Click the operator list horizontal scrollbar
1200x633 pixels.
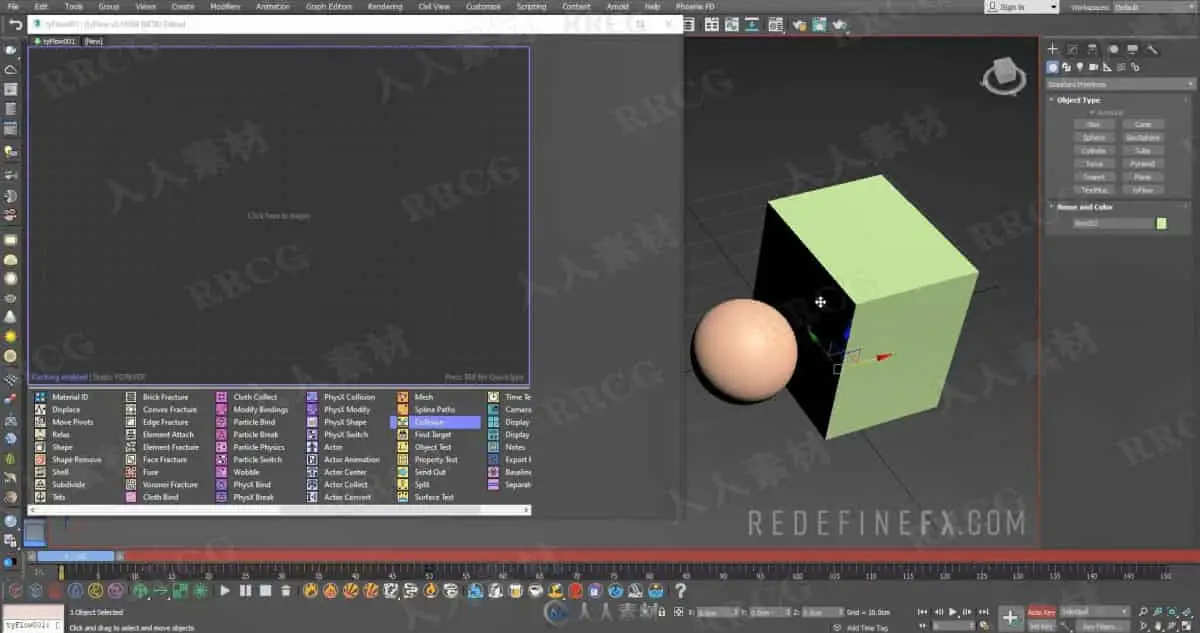pyautogui.click(x=279, y=510)
